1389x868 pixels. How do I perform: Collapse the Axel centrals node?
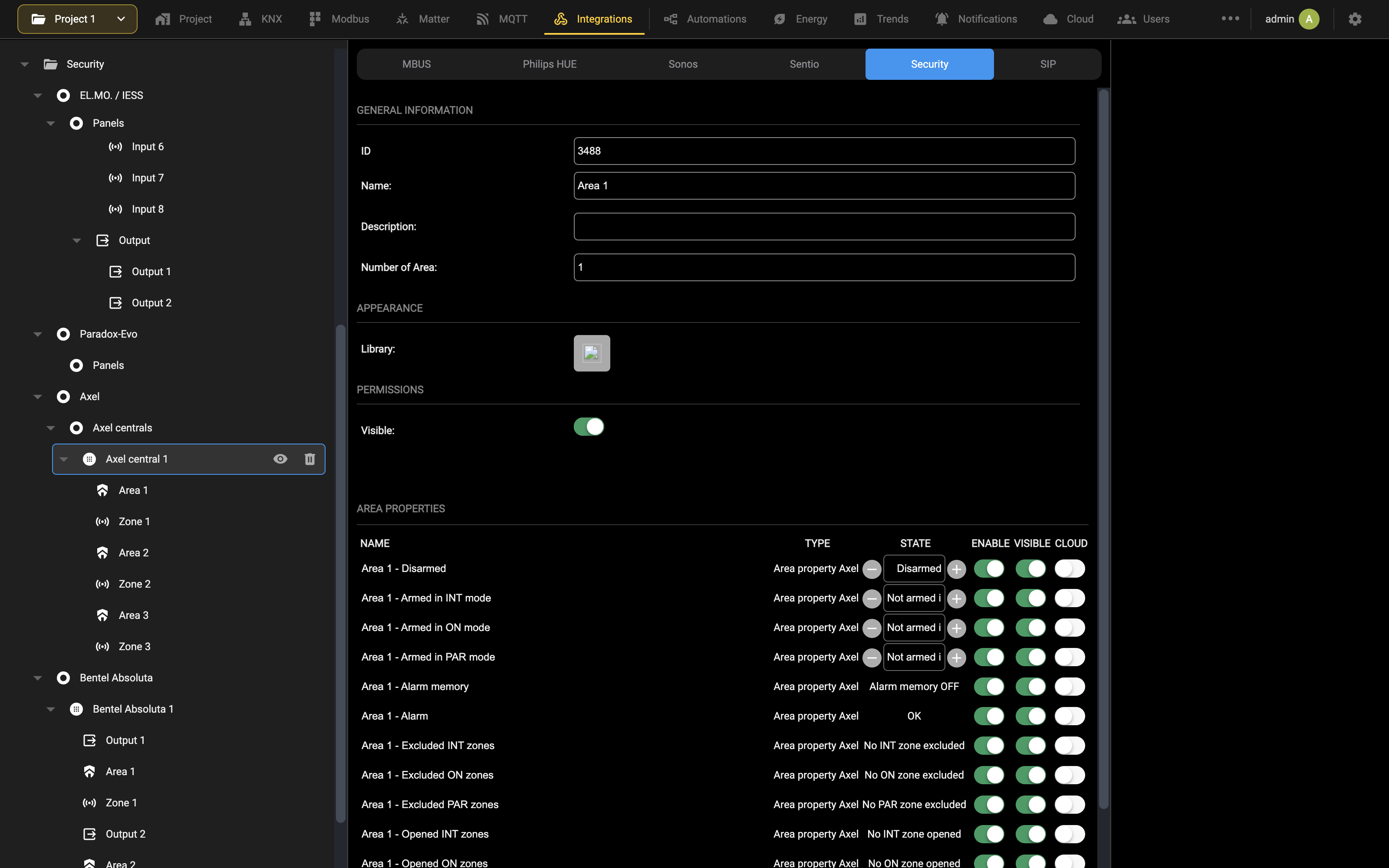(50, 428)
